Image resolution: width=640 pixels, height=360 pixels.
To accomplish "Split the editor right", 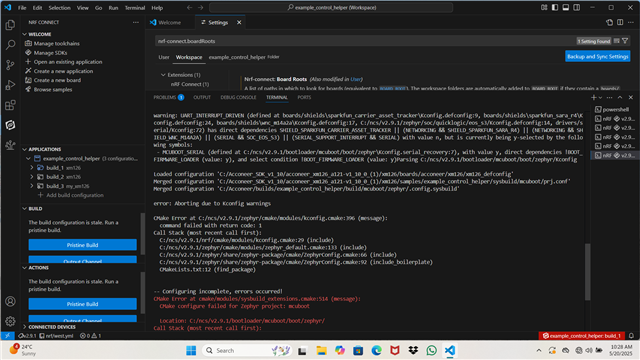I will pyautogui.click(x=620, y=22).
